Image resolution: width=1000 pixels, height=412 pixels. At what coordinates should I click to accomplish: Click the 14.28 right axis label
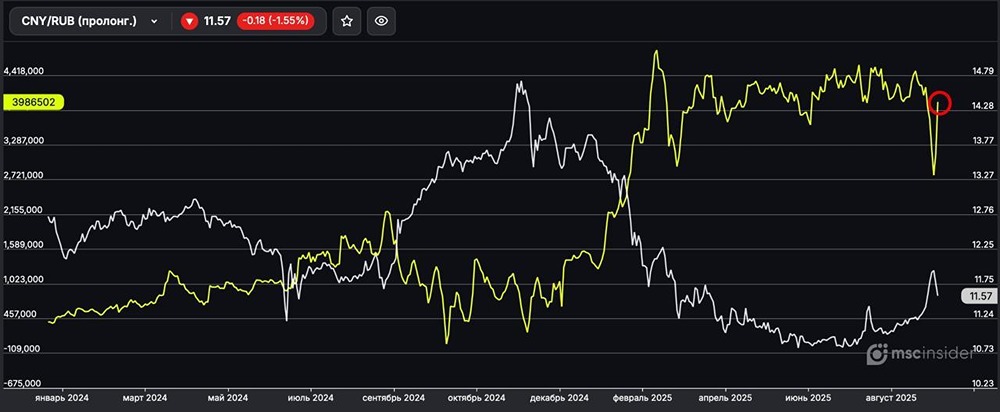pos(982,106)
